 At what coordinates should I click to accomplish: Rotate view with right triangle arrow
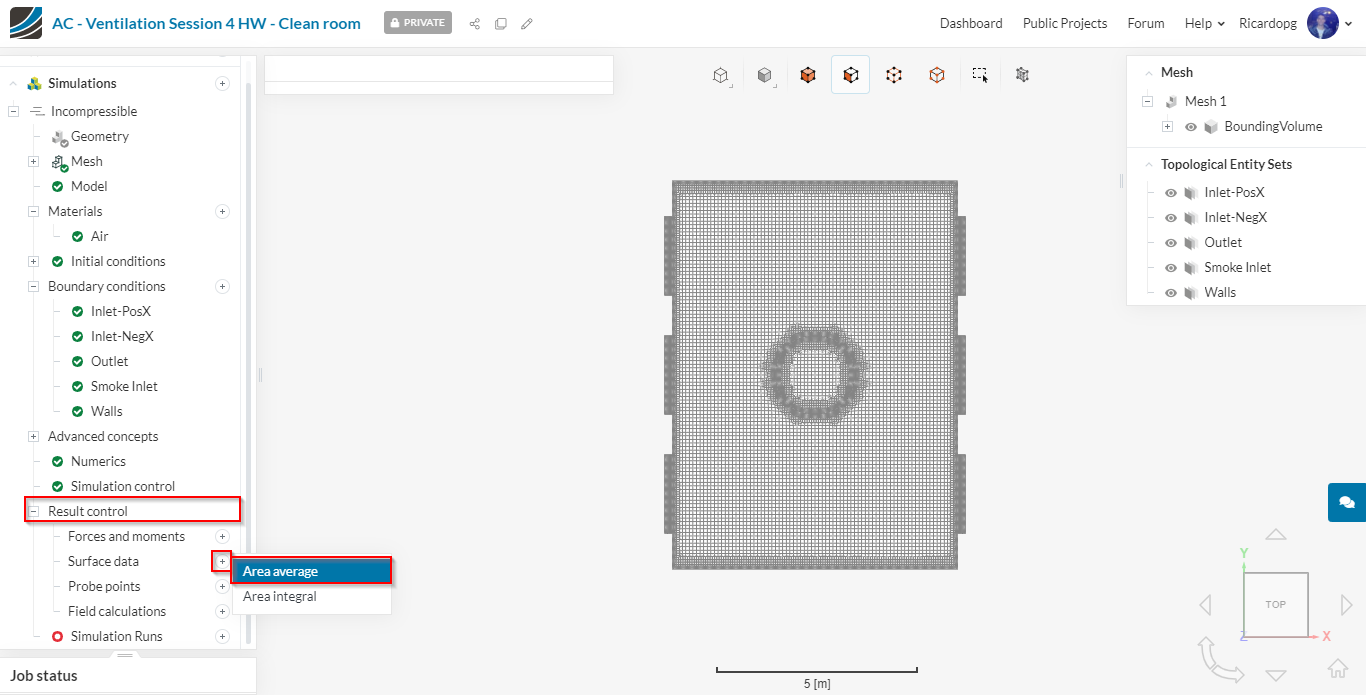[x=1346, y=604]
